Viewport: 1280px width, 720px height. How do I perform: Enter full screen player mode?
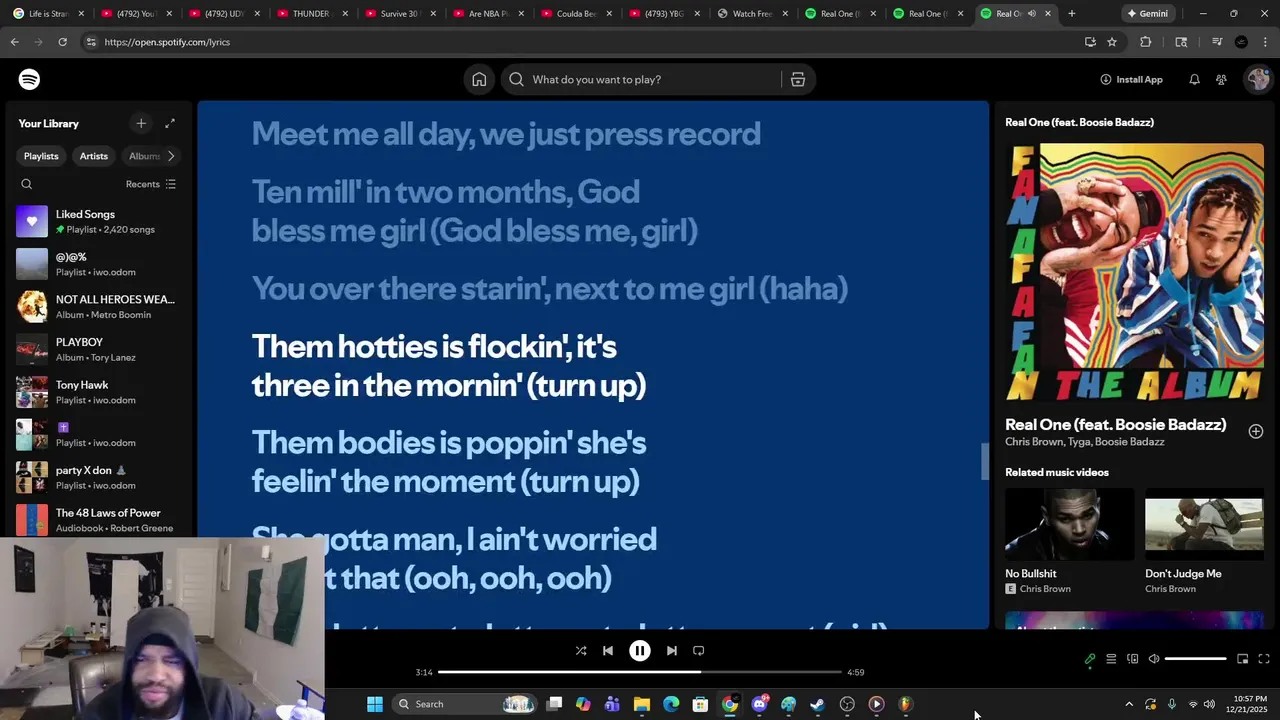(x=1264, y=659)
